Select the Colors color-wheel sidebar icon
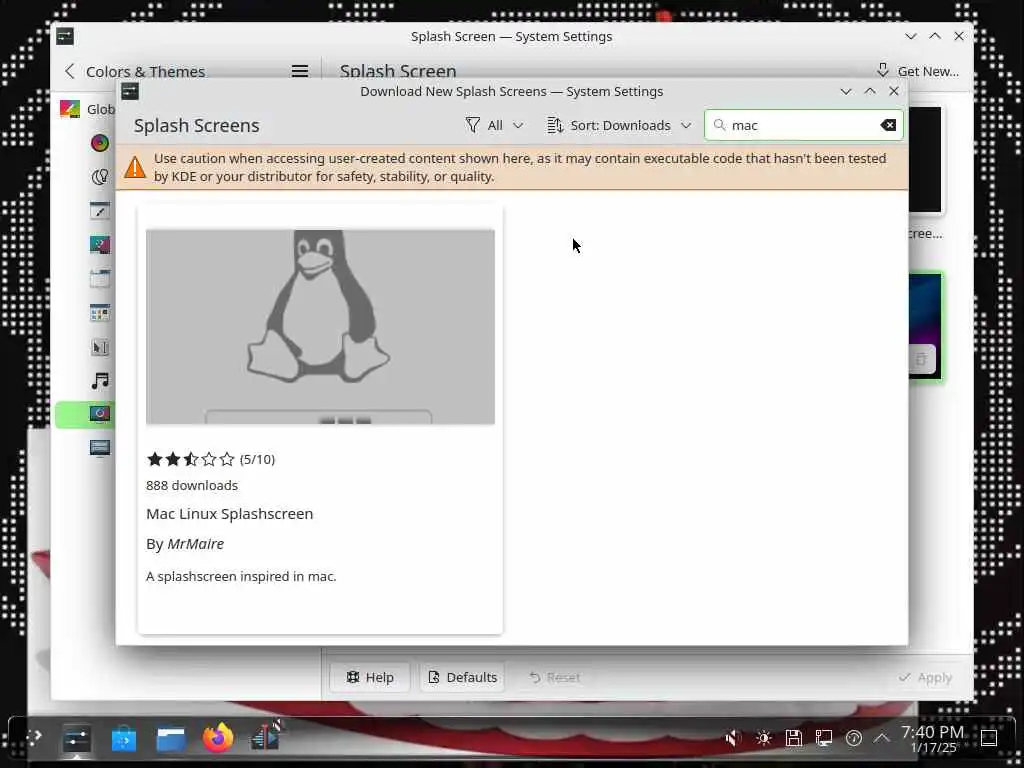1024x768 pixels. [100, 142]
